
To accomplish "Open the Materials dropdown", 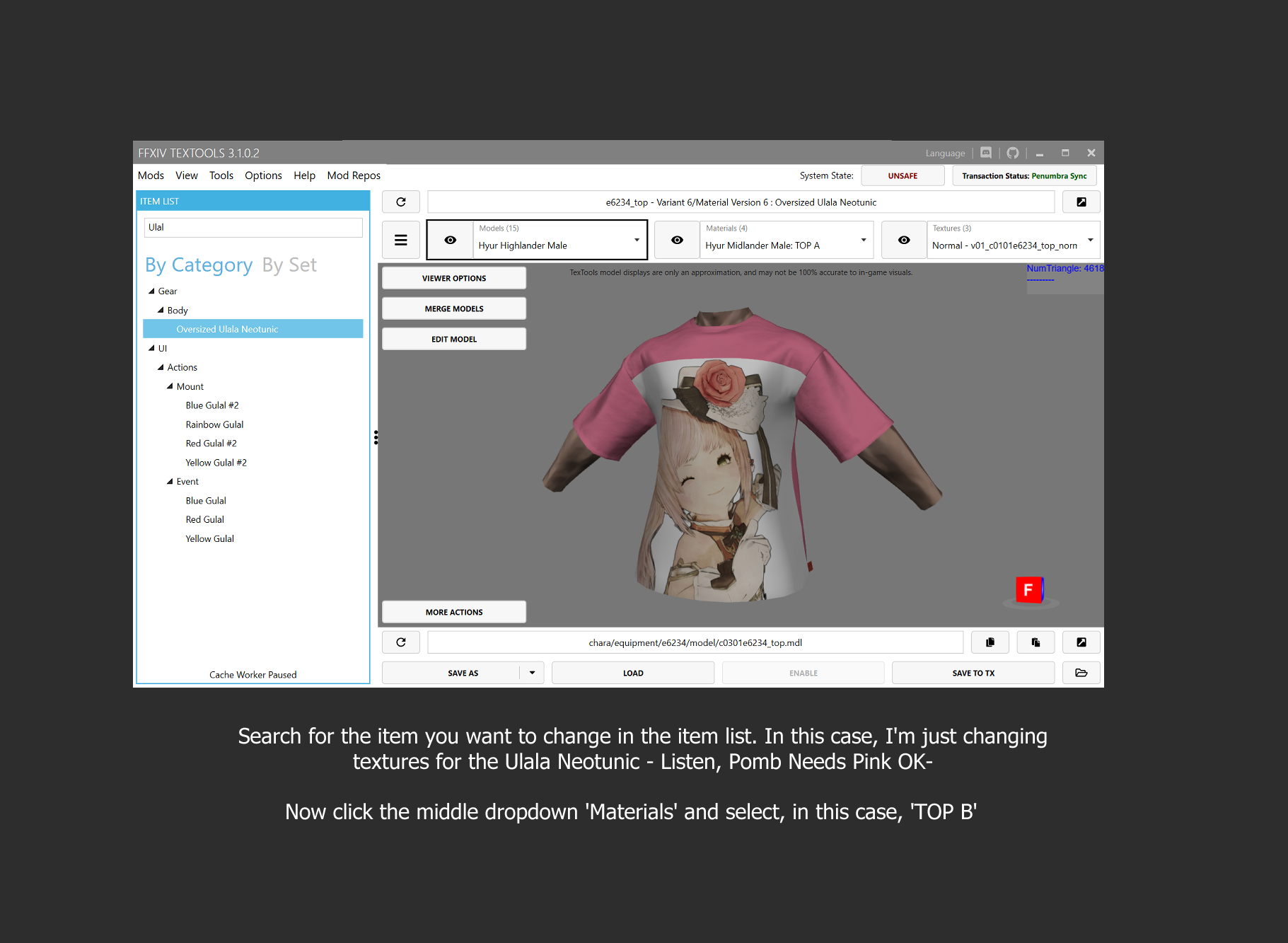I will [x=786, y=241].
